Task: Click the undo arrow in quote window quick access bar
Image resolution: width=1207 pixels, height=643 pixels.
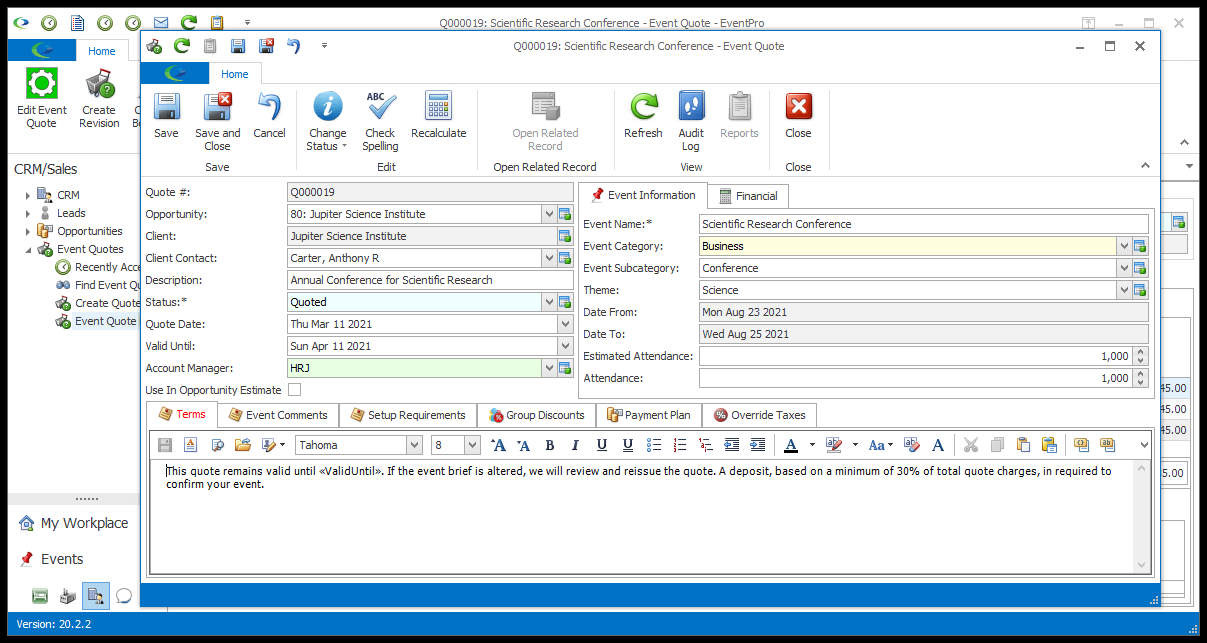Action: tap(293, 46)
